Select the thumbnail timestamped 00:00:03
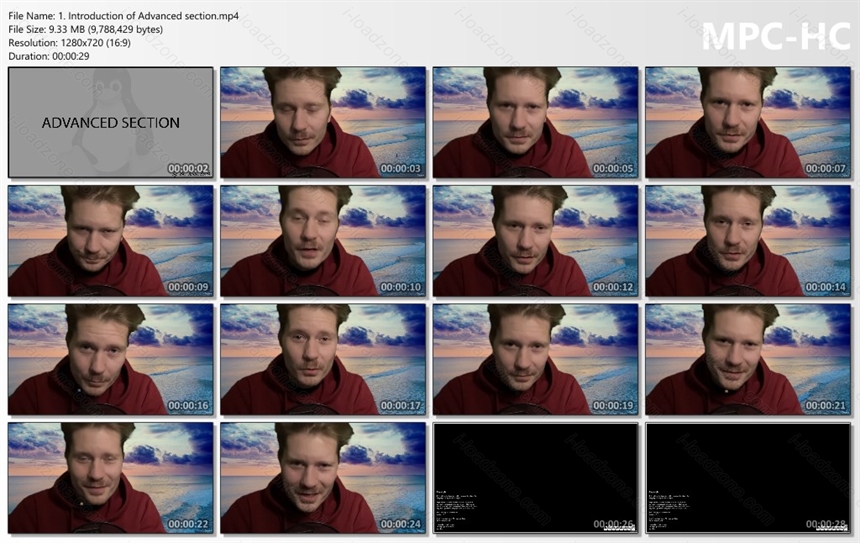The width and height of the screenshot is (860, 543). point(323,122)
